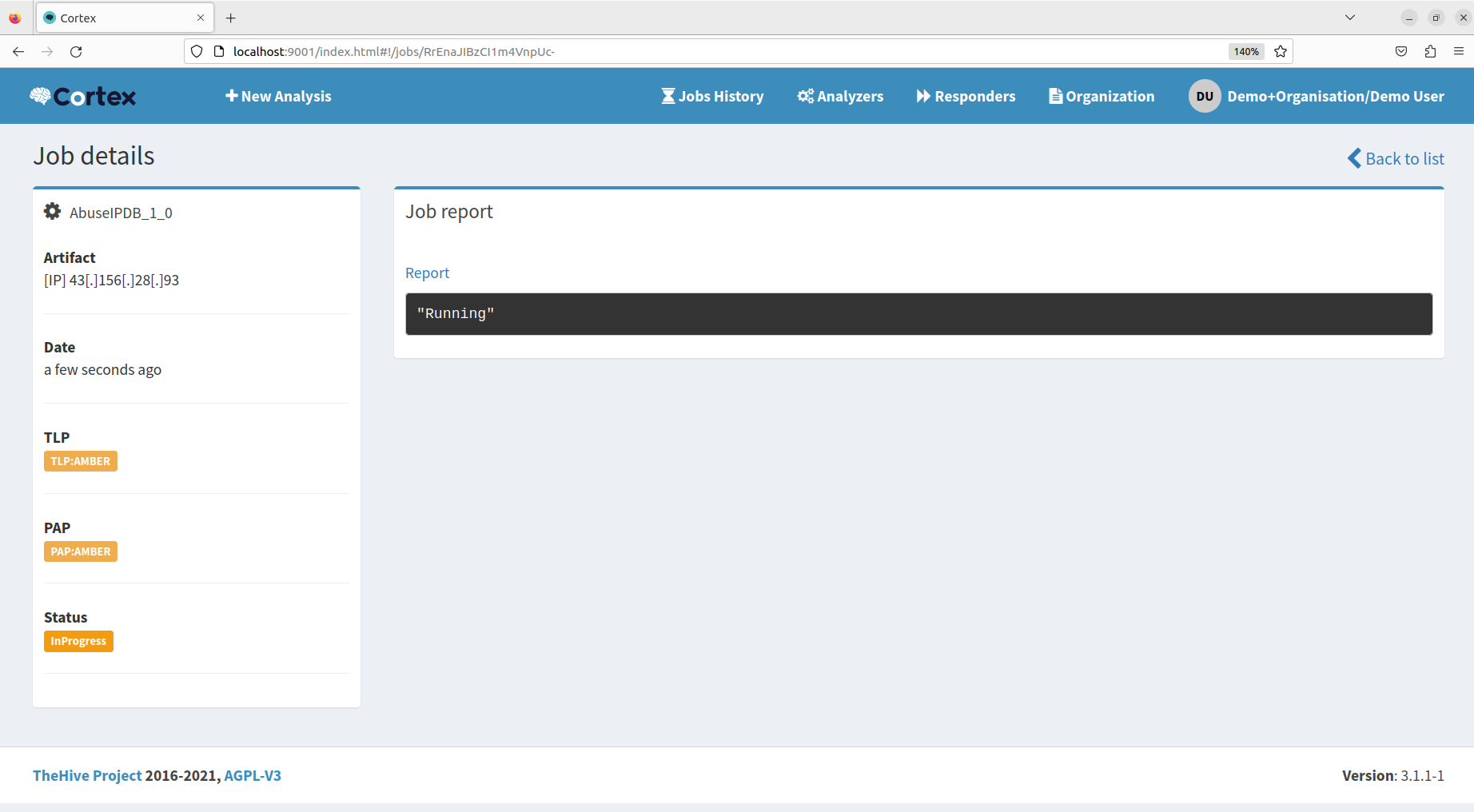Viewport: 1474px width, 812px height.
Task: Open TheHive Project footer link
Action: tap(87, 775)
